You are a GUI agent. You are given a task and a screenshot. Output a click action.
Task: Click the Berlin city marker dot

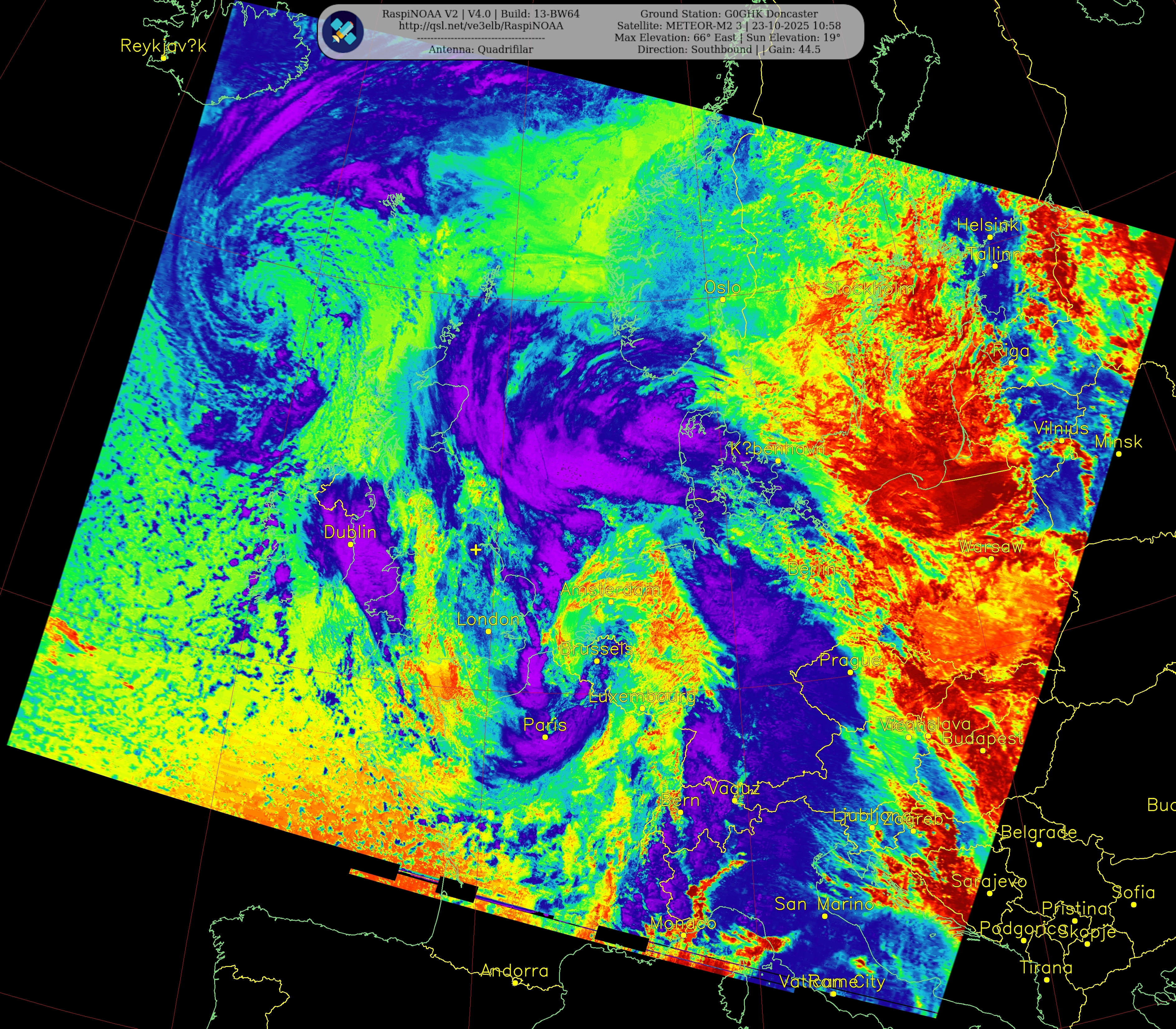(x=812, y=581)
